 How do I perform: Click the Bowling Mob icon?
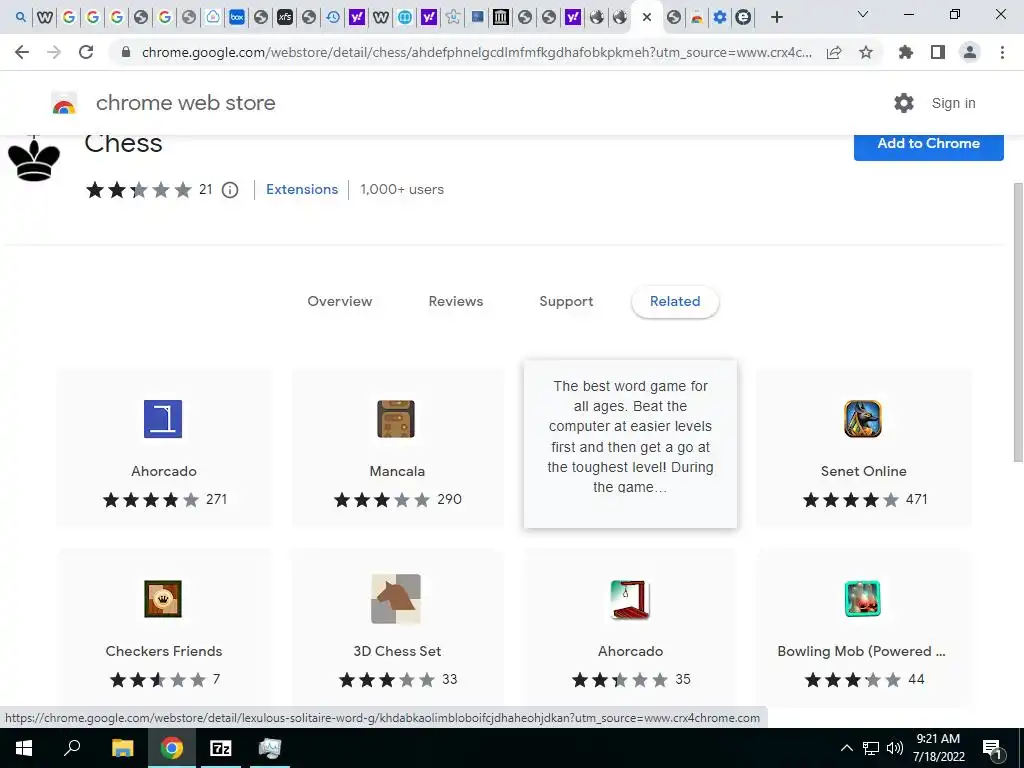coord(863,599)
